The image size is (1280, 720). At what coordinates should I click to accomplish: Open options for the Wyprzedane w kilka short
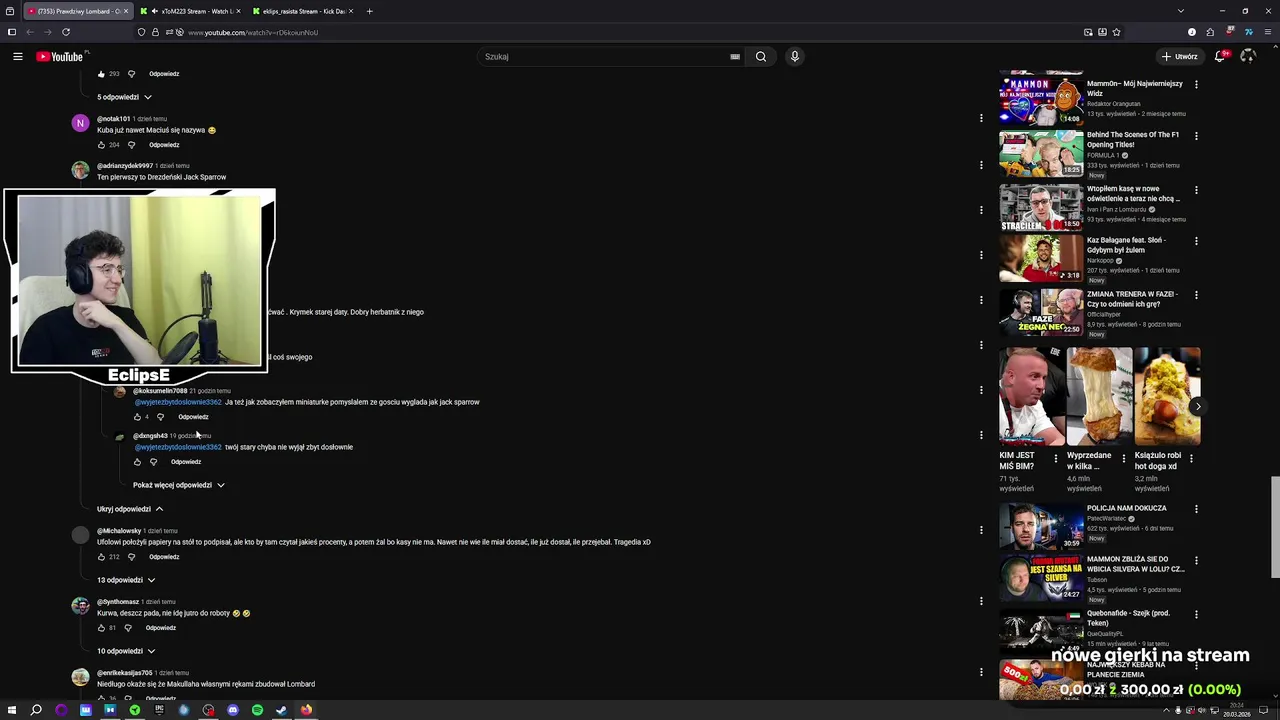point(1123,457)
